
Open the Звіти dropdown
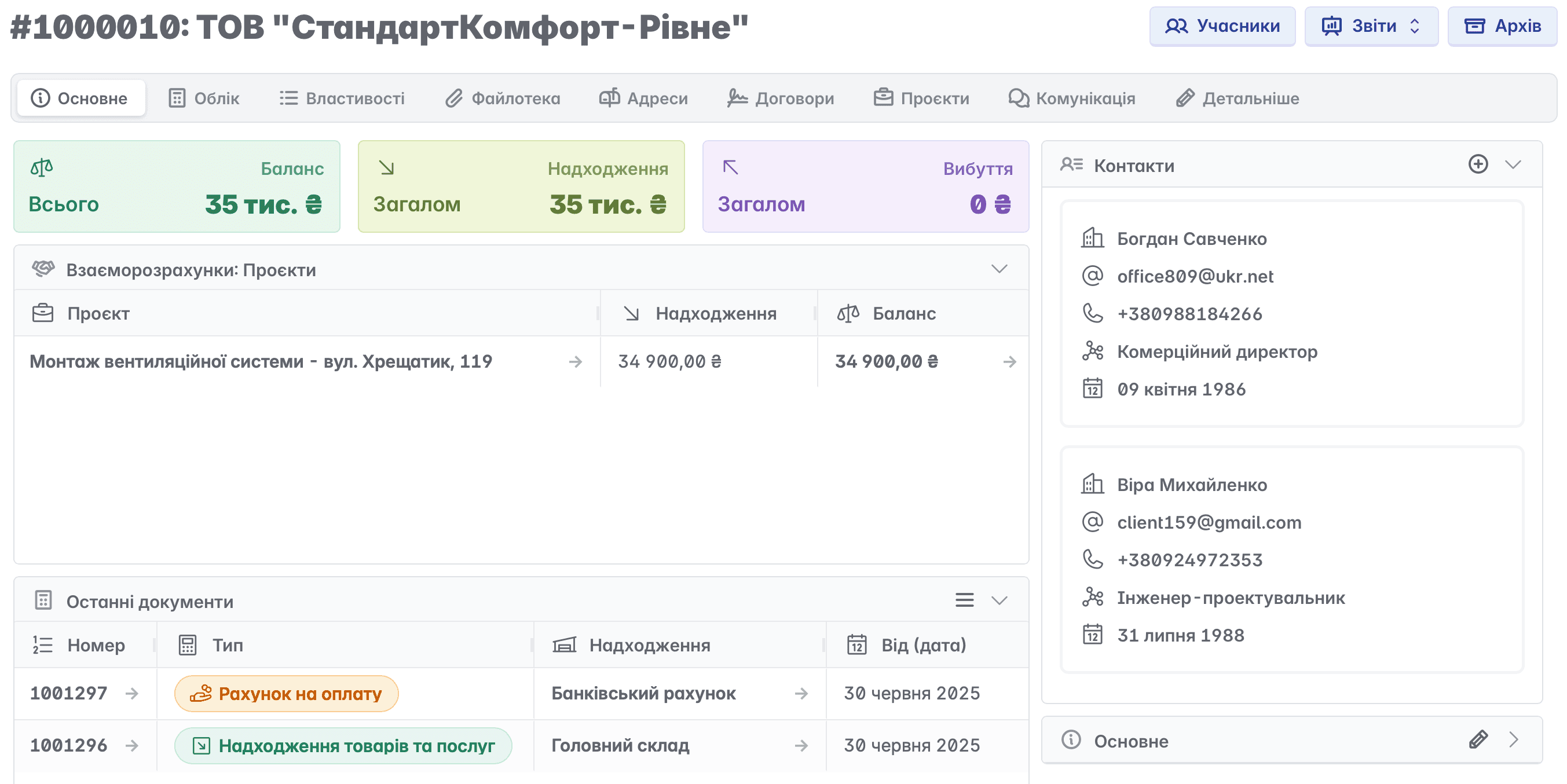pos(1371,26)
